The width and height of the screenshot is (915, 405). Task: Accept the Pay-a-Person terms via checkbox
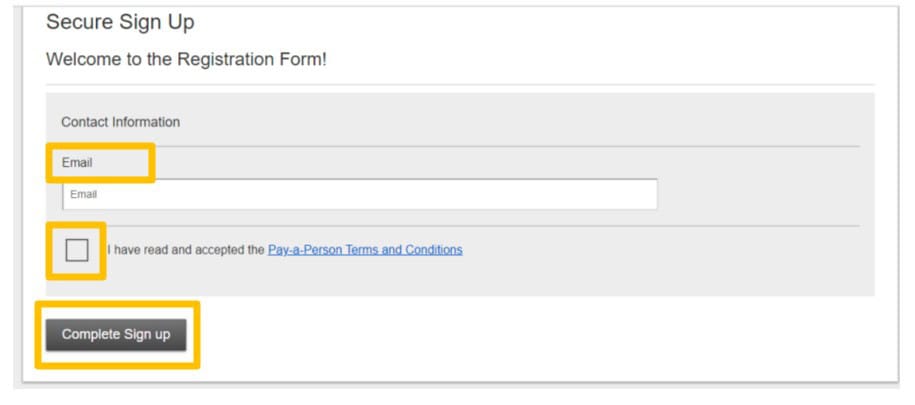[76, 250]
